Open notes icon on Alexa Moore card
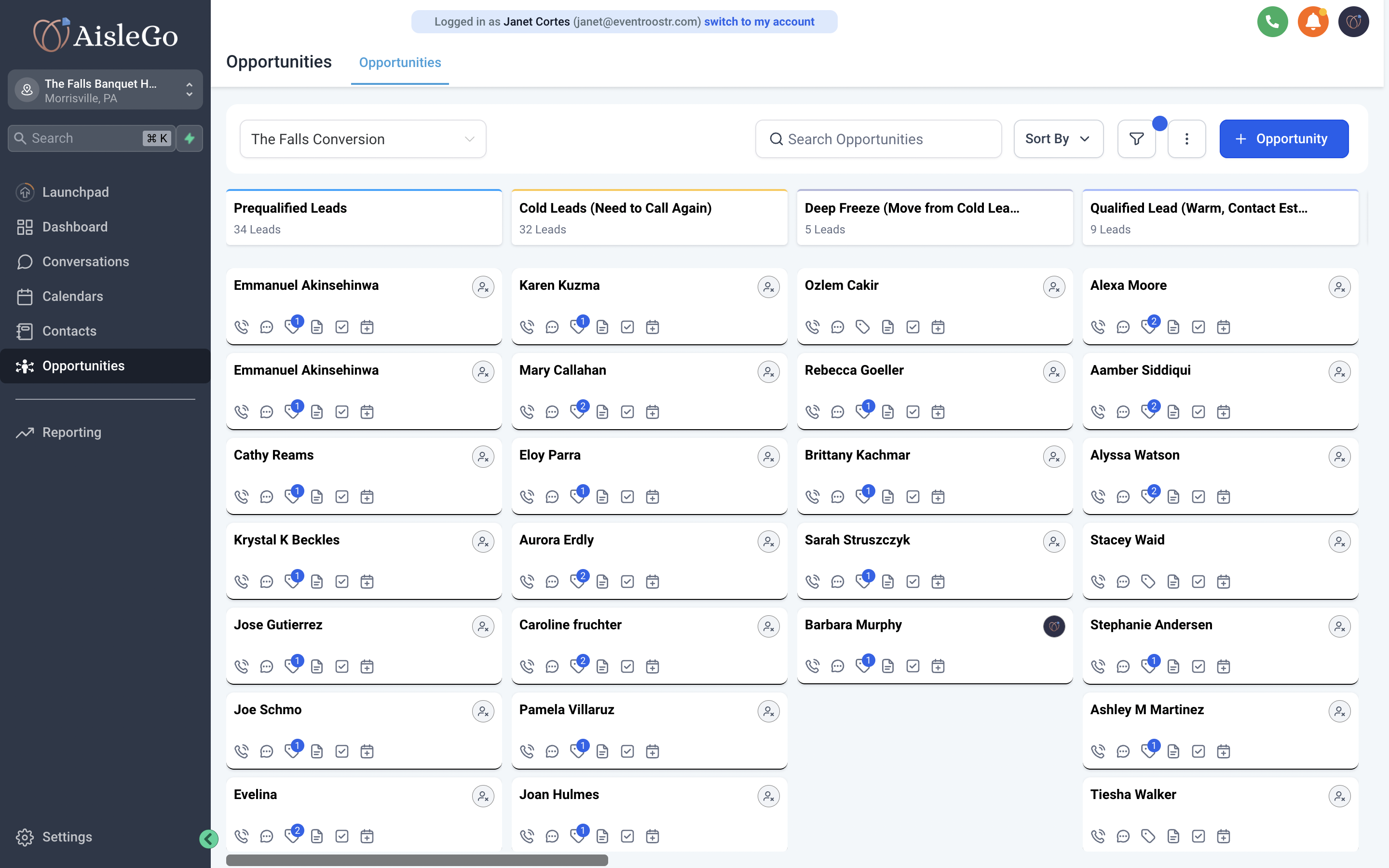Viewport: 1389px width, 868px height. [x=1173, y=327]
